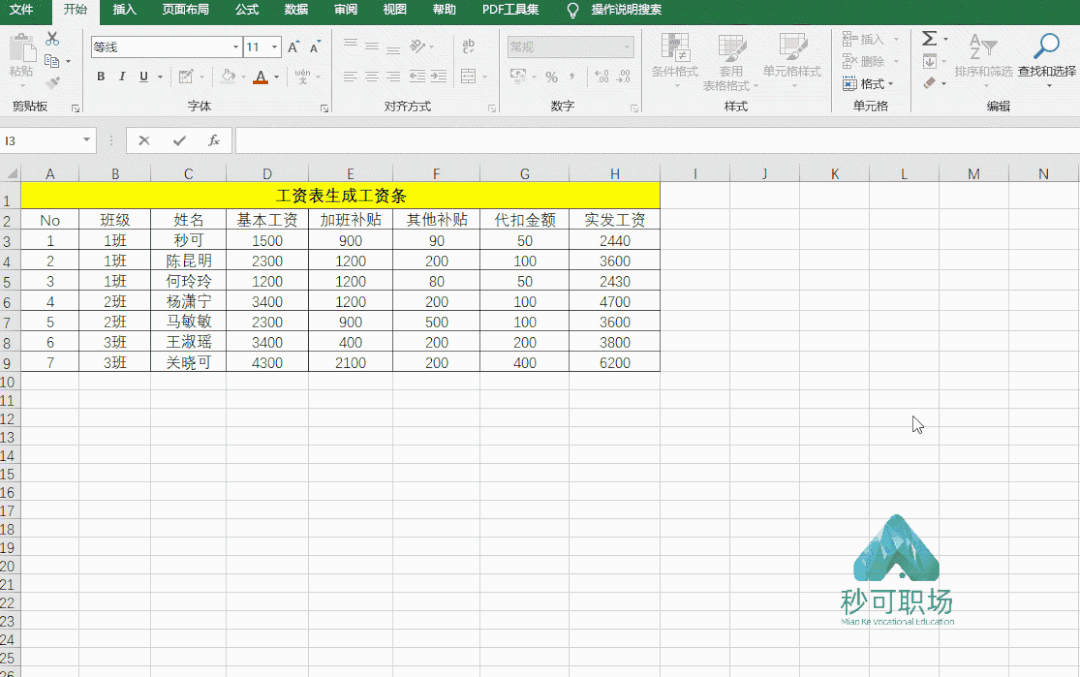Apply comma style number format
Screen dimensions: 1080x677
coord(572,76)
